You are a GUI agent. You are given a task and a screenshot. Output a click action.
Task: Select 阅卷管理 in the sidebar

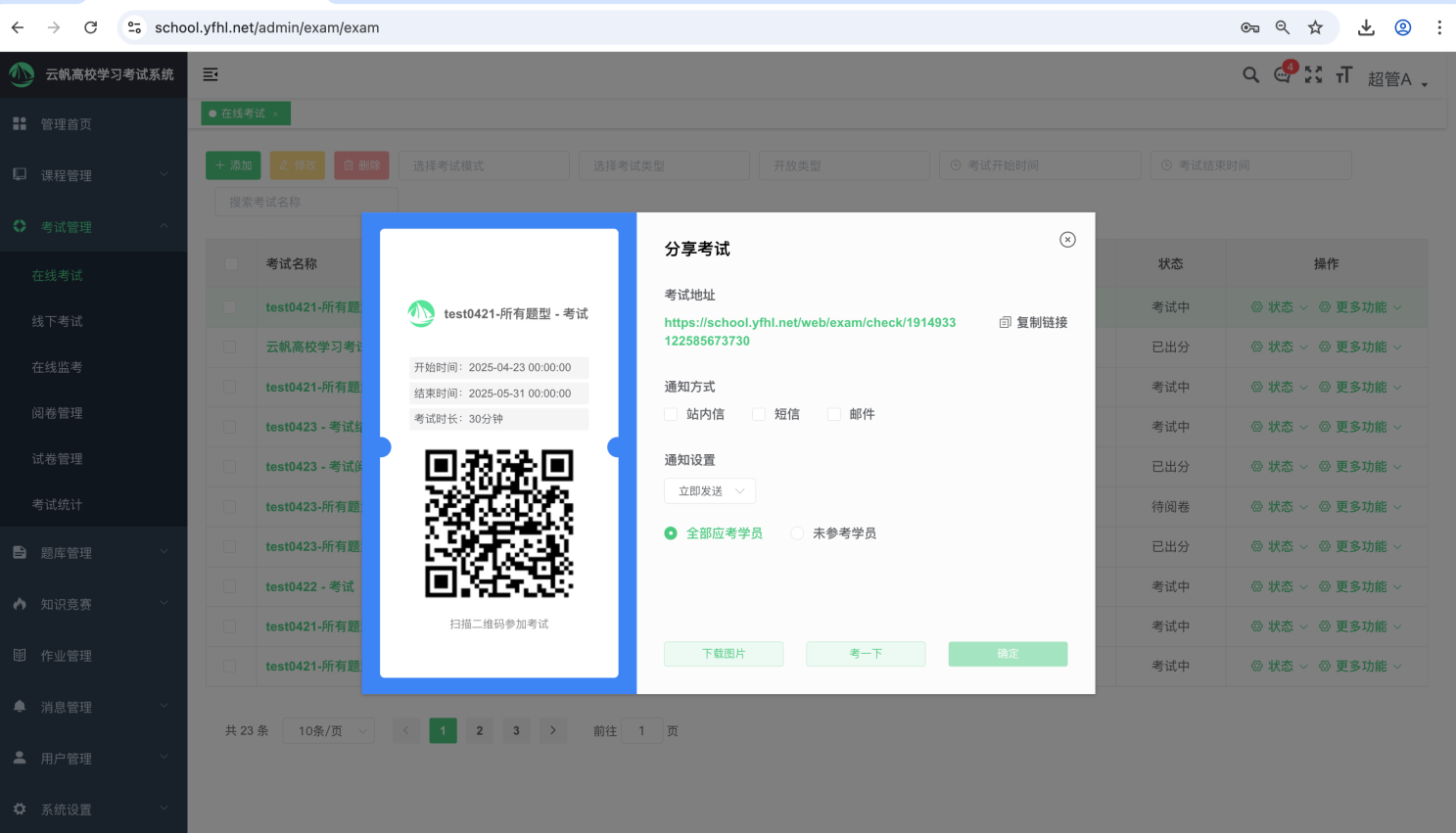point(93,413)
